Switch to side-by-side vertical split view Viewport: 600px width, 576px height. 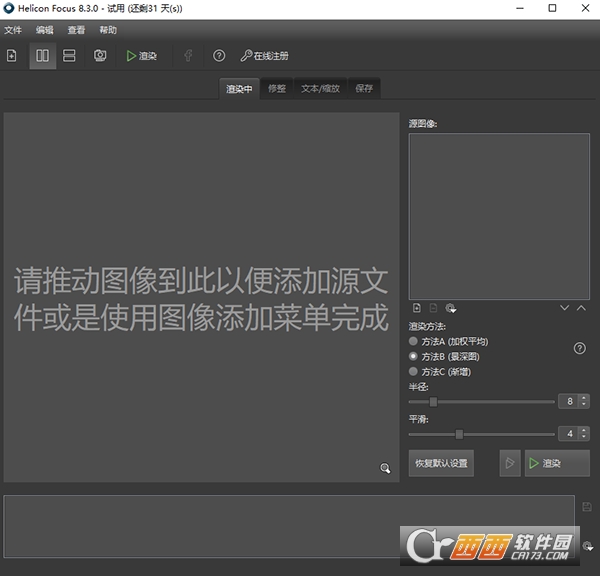tap(42, 56)
